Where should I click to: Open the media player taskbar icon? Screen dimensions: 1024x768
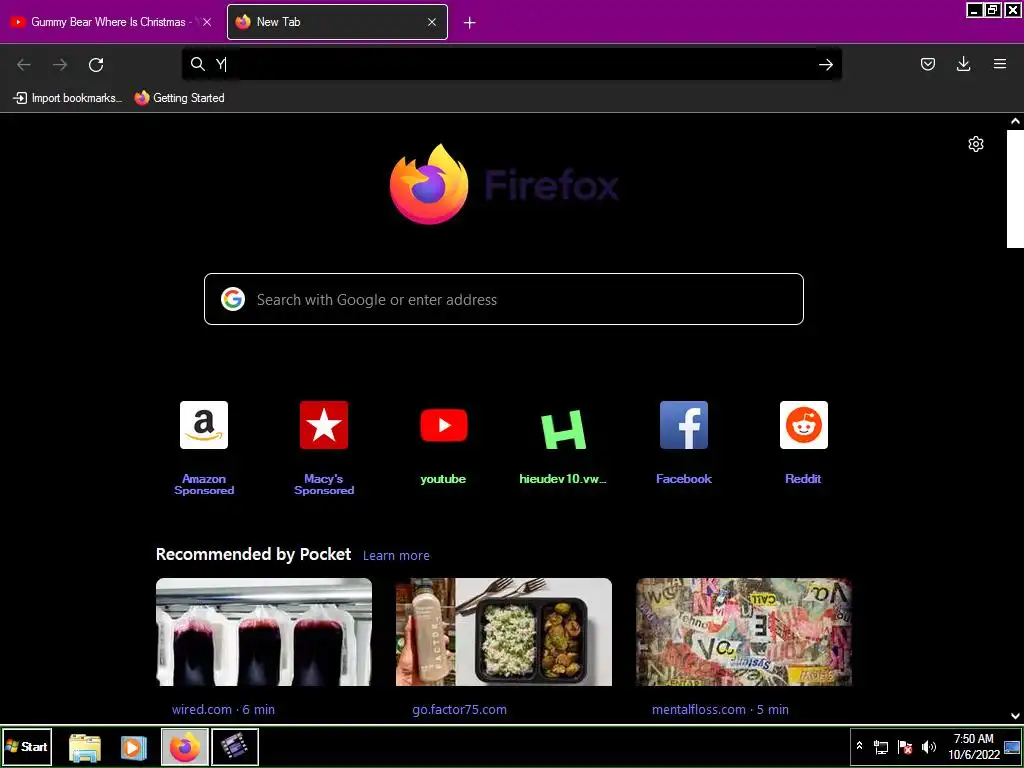pos(133,747)
